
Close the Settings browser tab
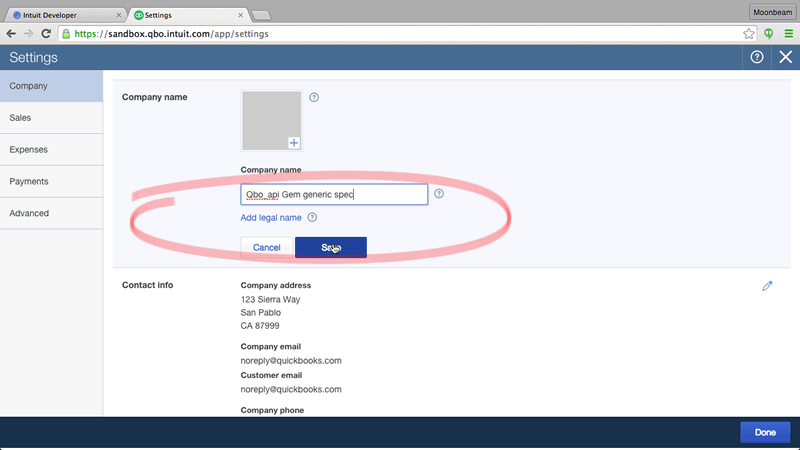(240, 15)
